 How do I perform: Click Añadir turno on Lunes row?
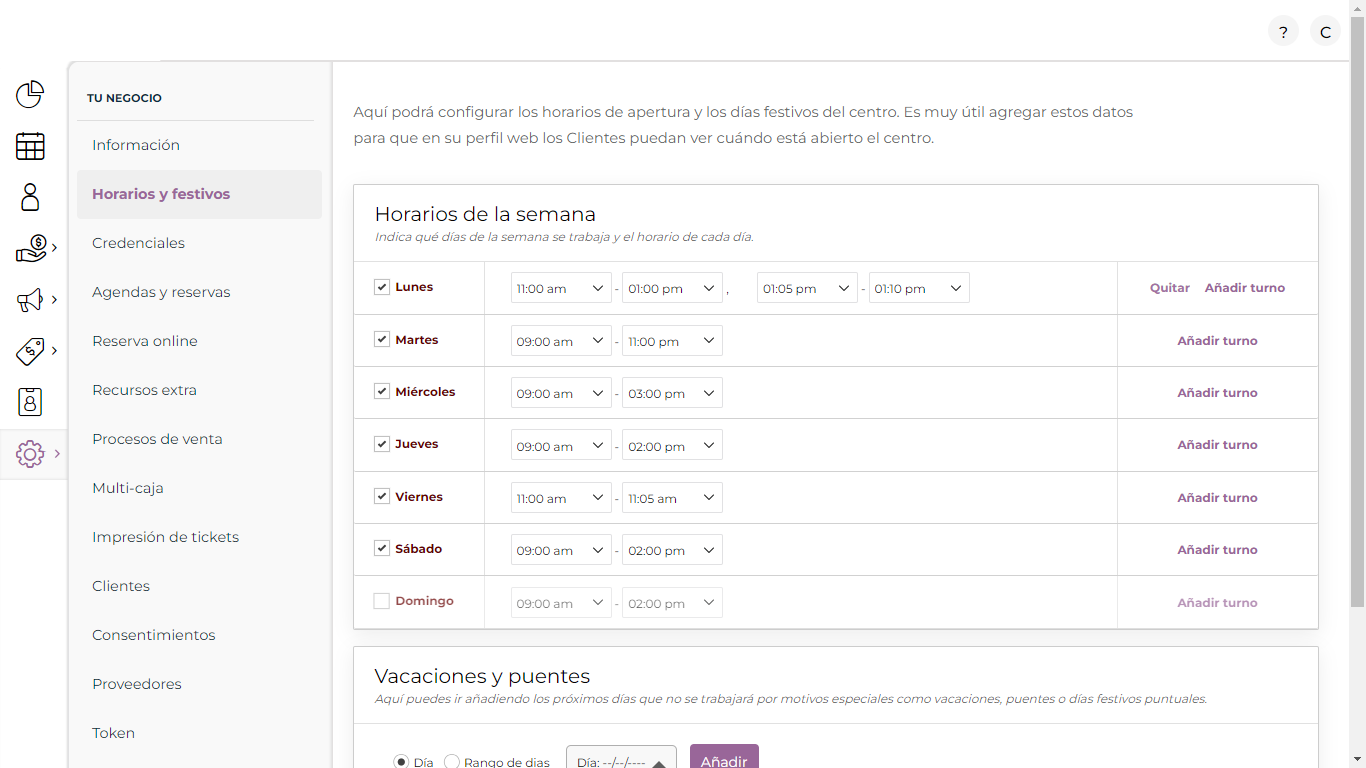click(1245, 288)
